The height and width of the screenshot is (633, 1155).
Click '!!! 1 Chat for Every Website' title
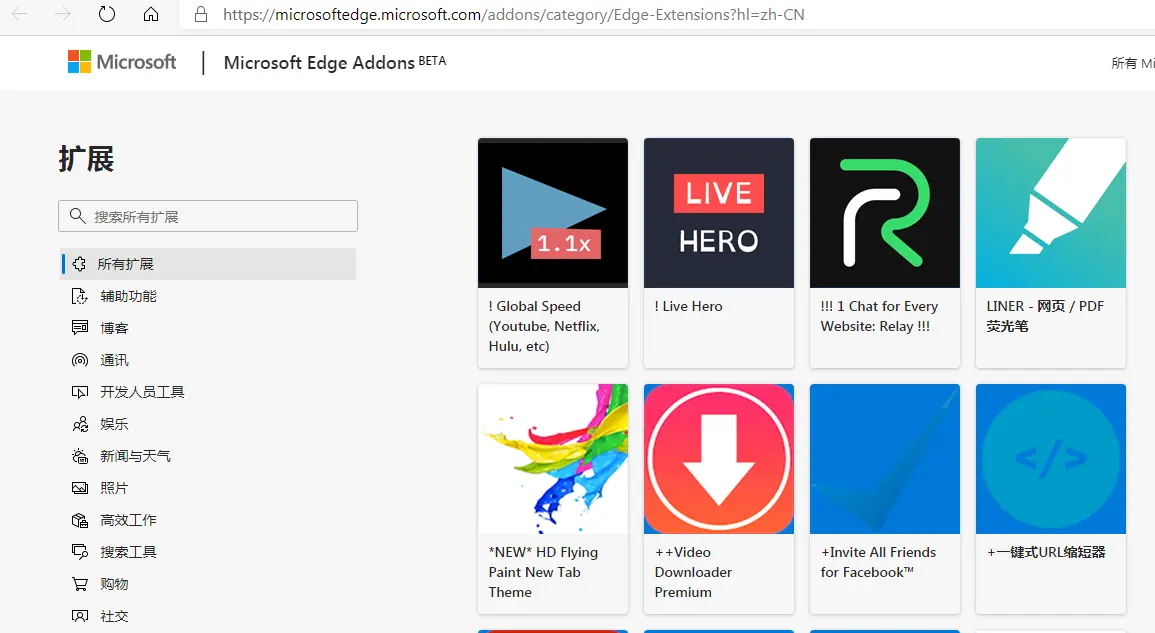[879, 316]
